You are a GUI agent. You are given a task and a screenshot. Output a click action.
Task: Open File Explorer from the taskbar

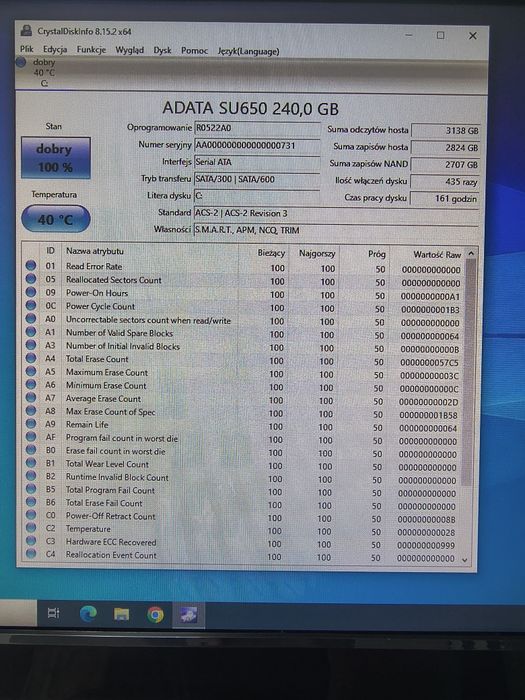121,615
